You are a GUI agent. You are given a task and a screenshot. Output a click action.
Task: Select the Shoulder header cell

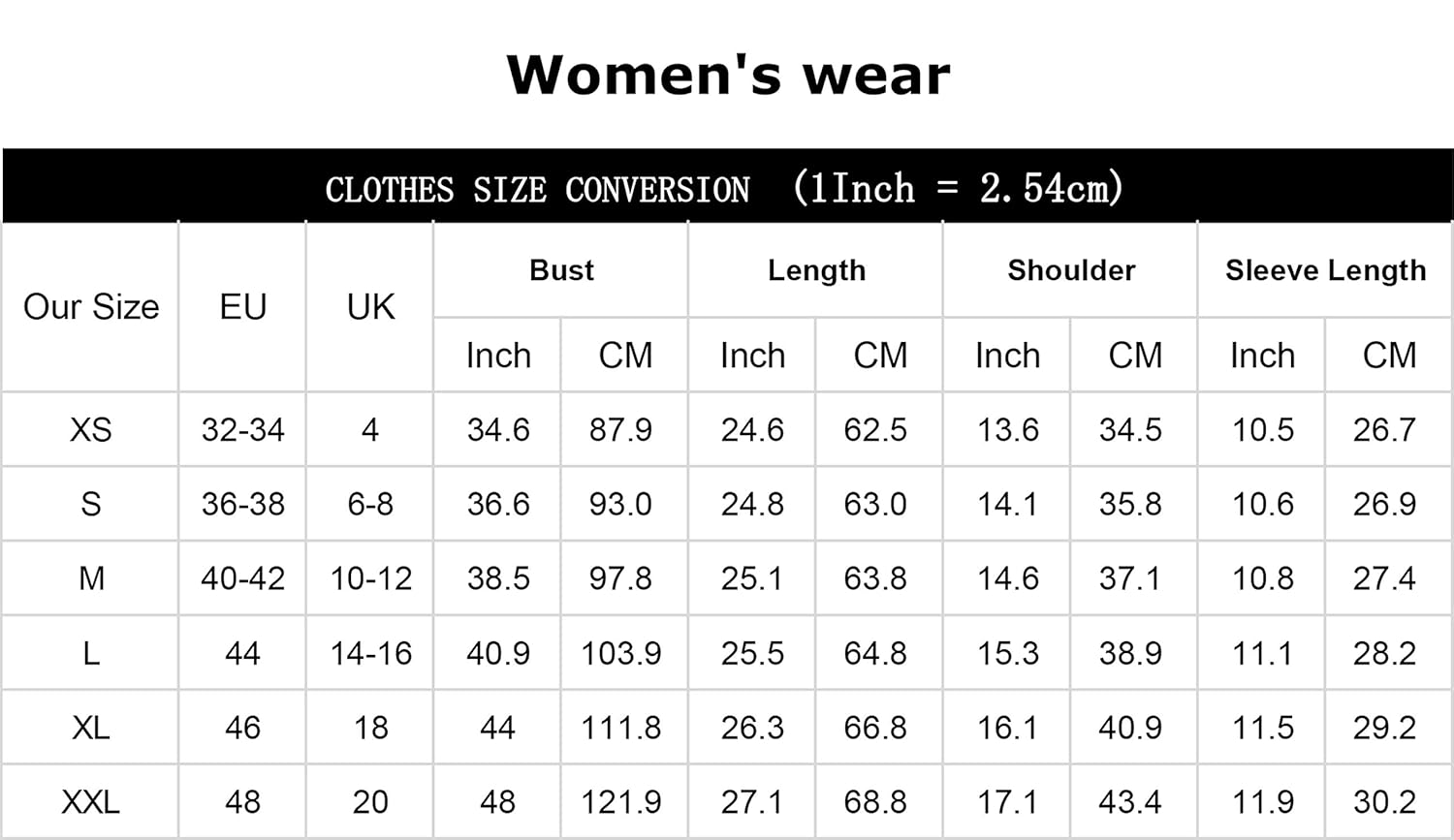coord(1071,270)
